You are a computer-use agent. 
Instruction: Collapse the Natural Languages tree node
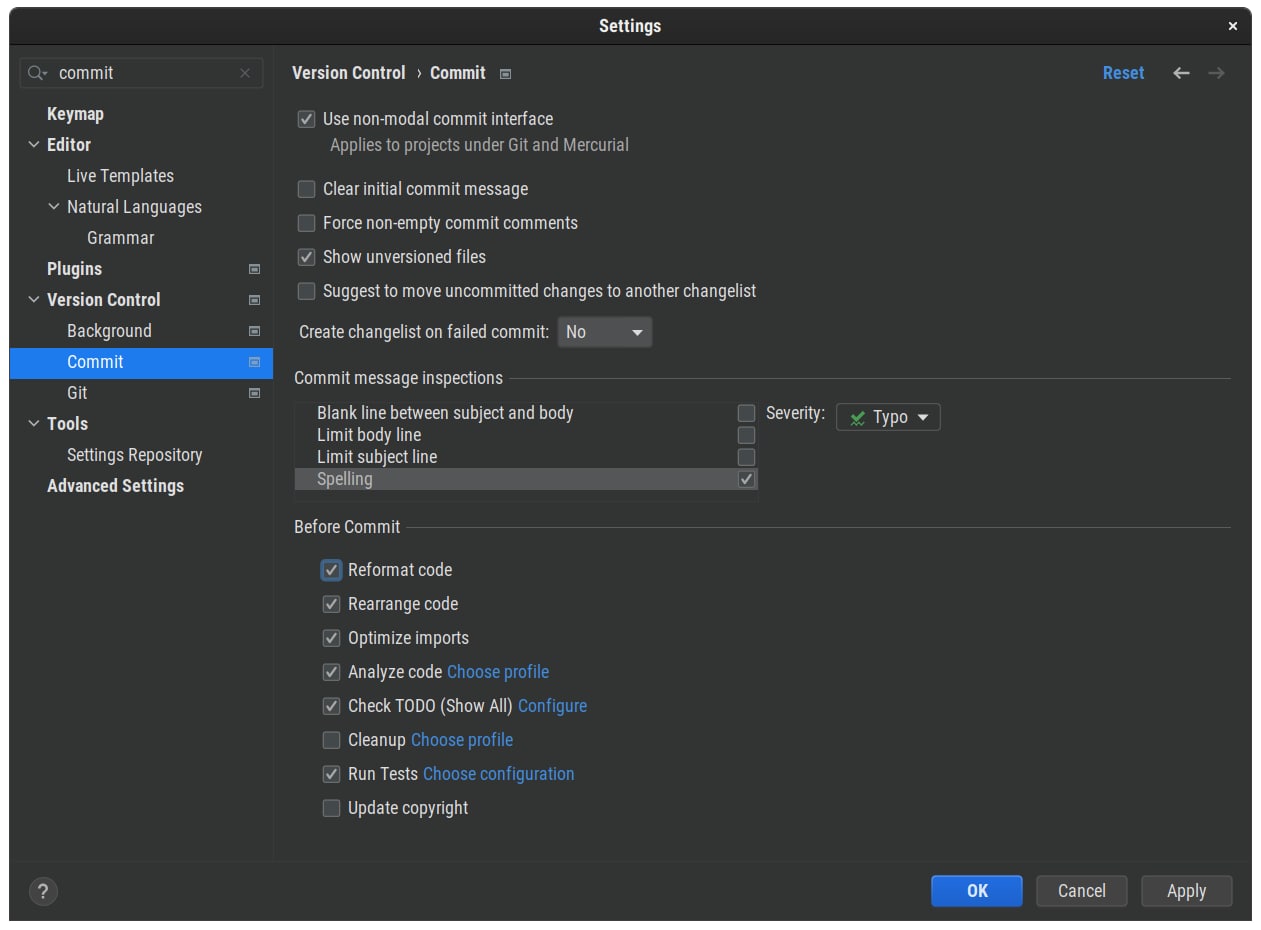[x=54, y=207]
